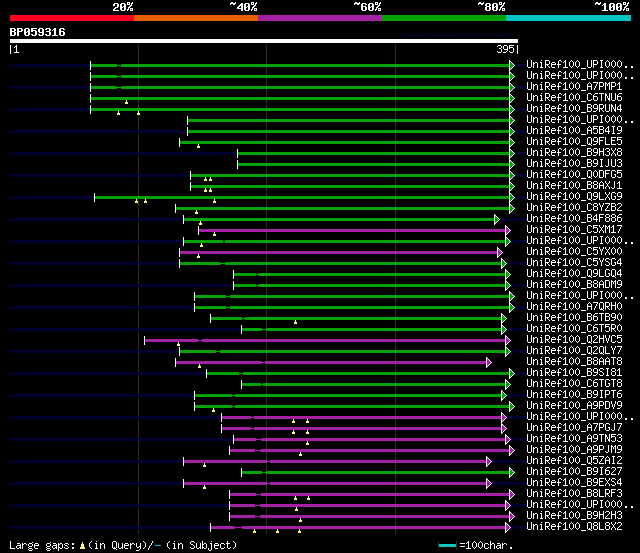Open the UniRef100_B9H3X8 hit label

pos(574,153)
